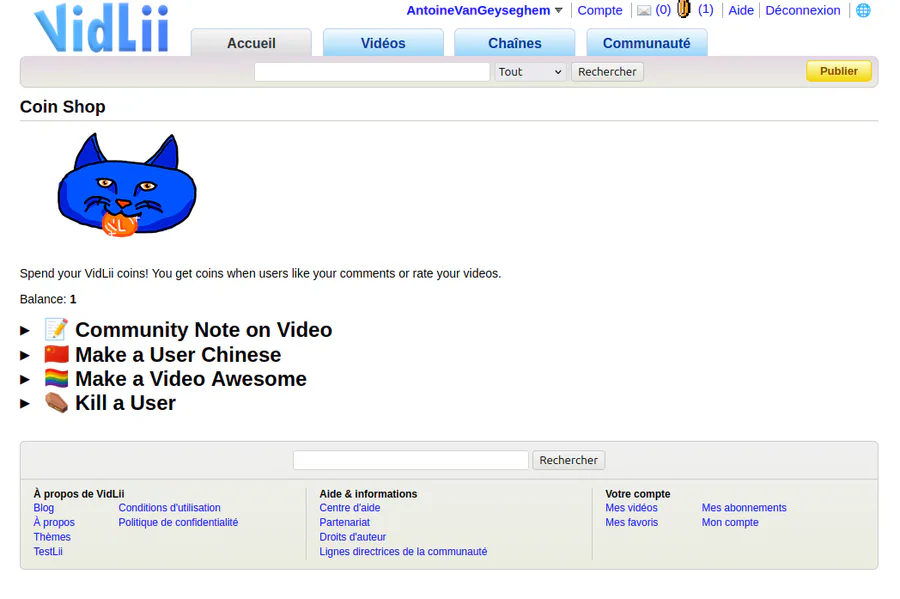Open the TestLii footer link

pyautogui.click(x=48, y=551)
